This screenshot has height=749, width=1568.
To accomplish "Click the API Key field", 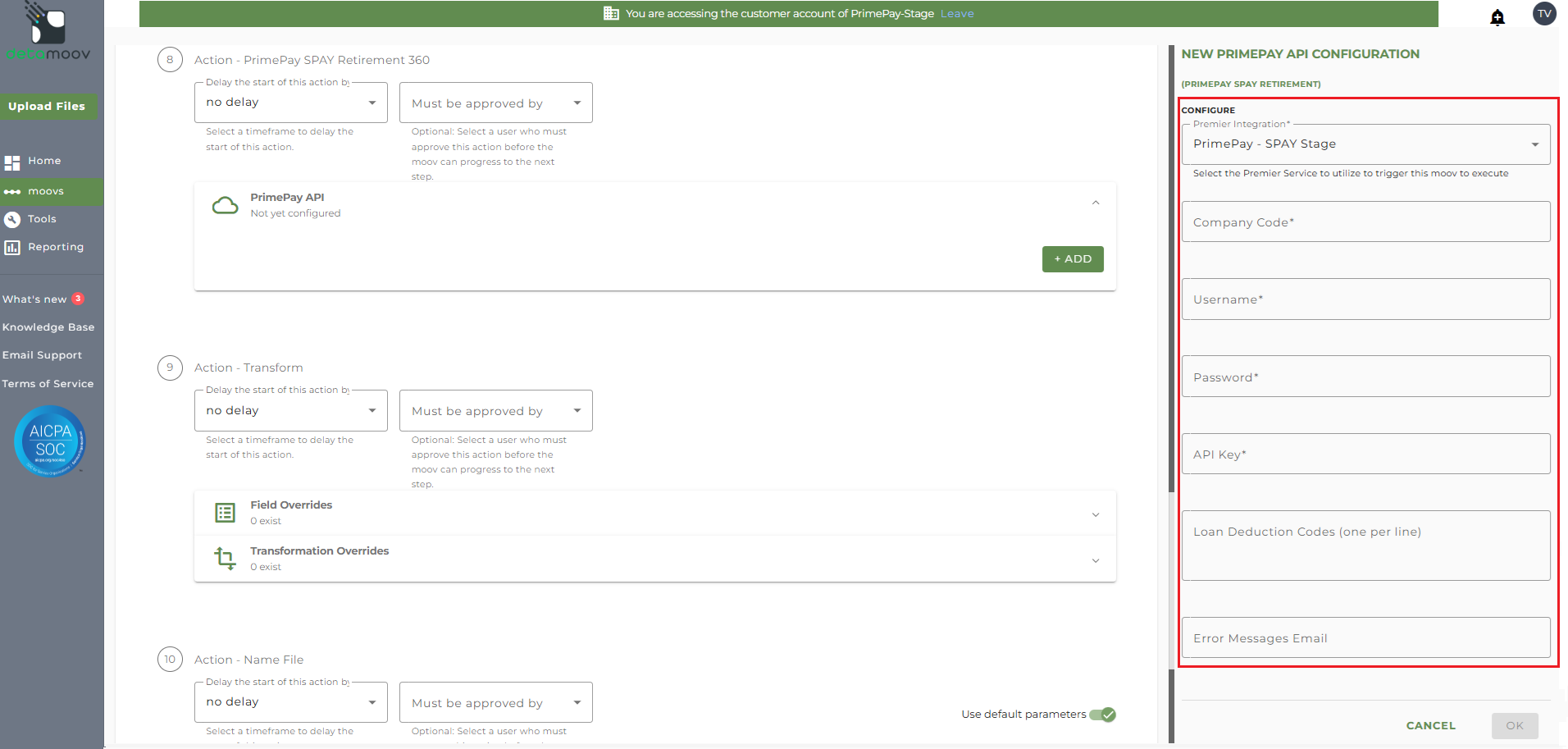I will tap(1365, 454).
